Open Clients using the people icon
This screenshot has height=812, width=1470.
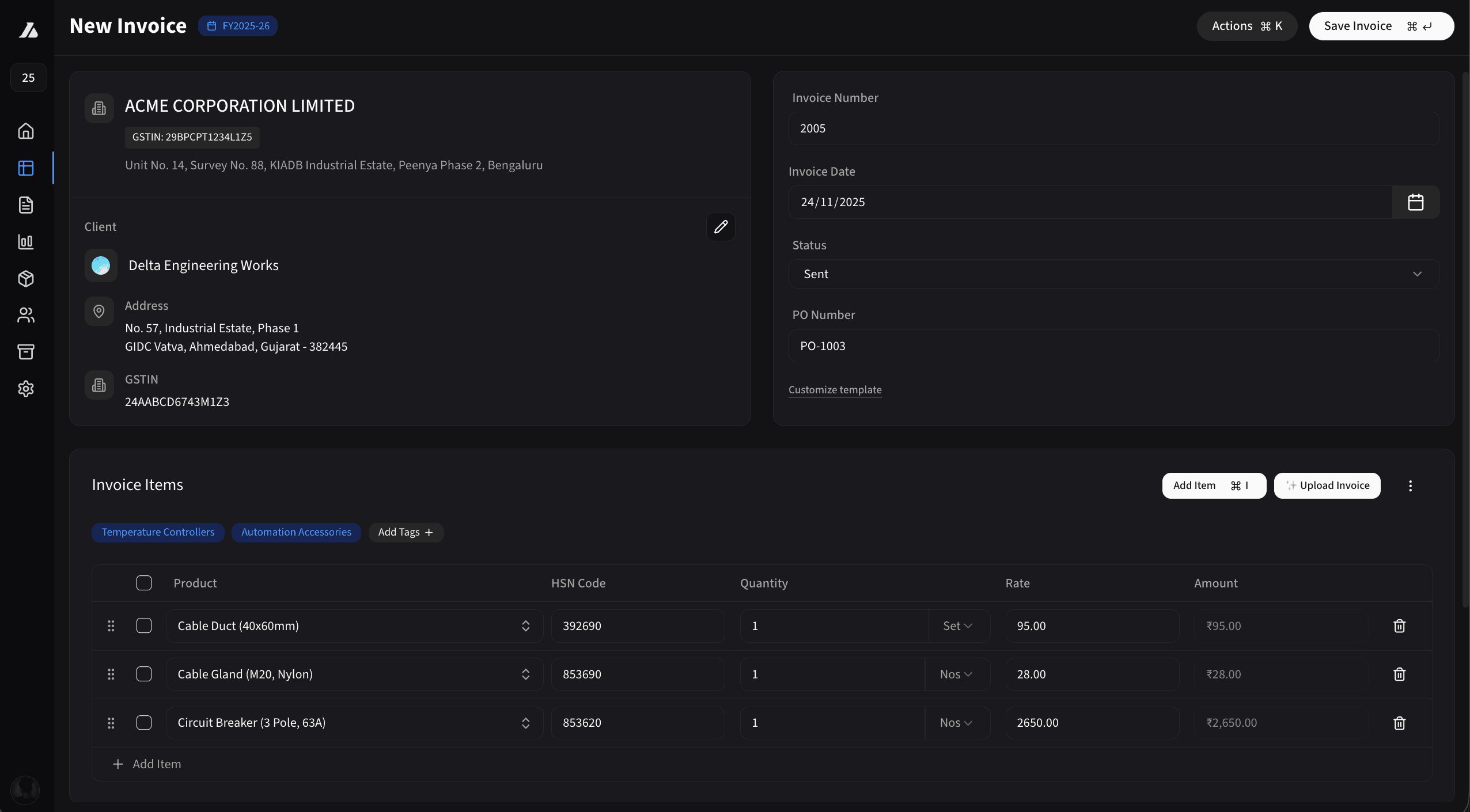coord(26,315)
